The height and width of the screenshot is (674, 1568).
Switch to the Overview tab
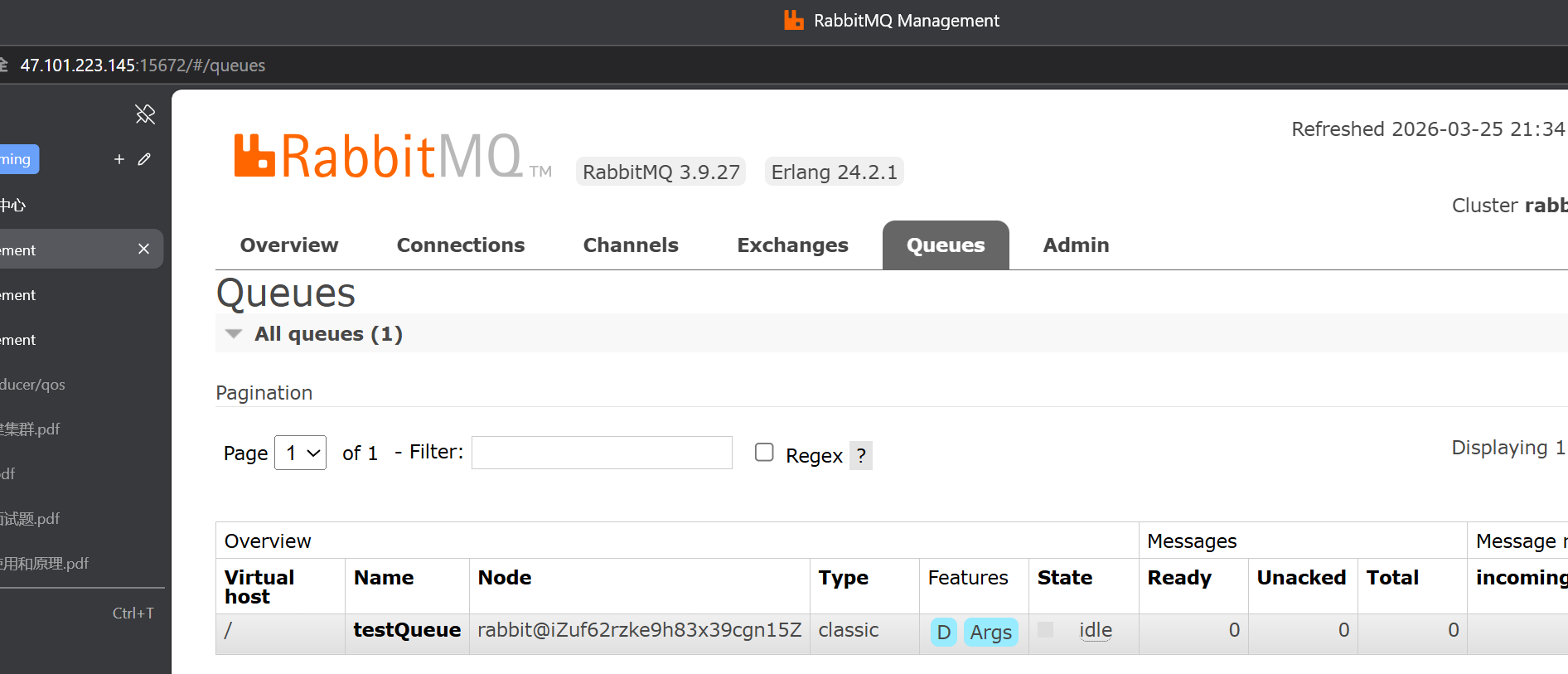[x=289, y=245]
